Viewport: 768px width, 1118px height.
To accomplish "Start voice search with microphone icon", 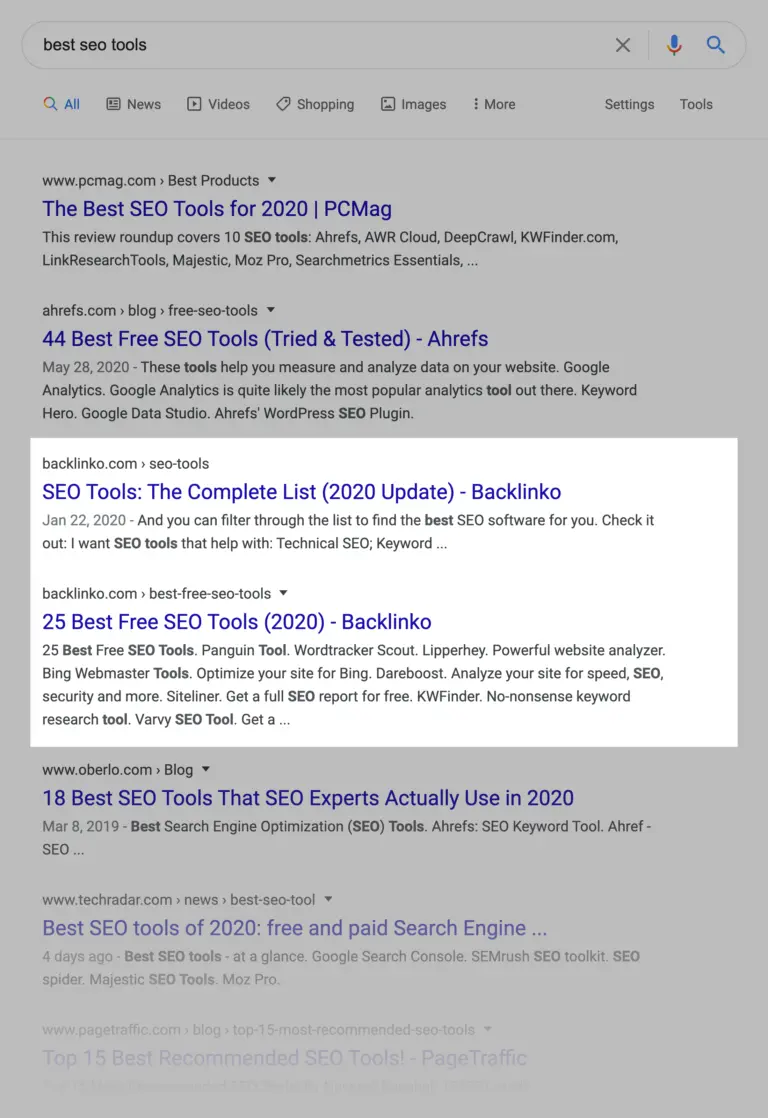I will click(x=674, y=45).
